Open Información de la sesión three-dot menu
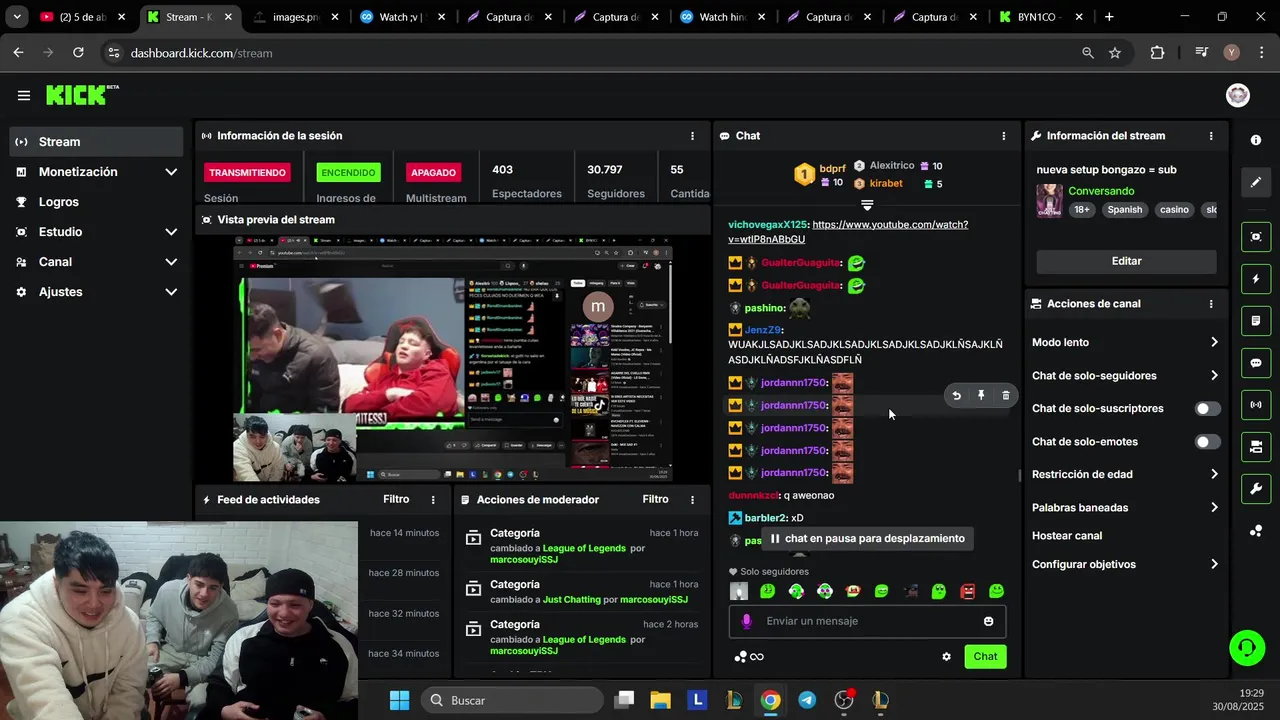 click(x=692, y=136)
